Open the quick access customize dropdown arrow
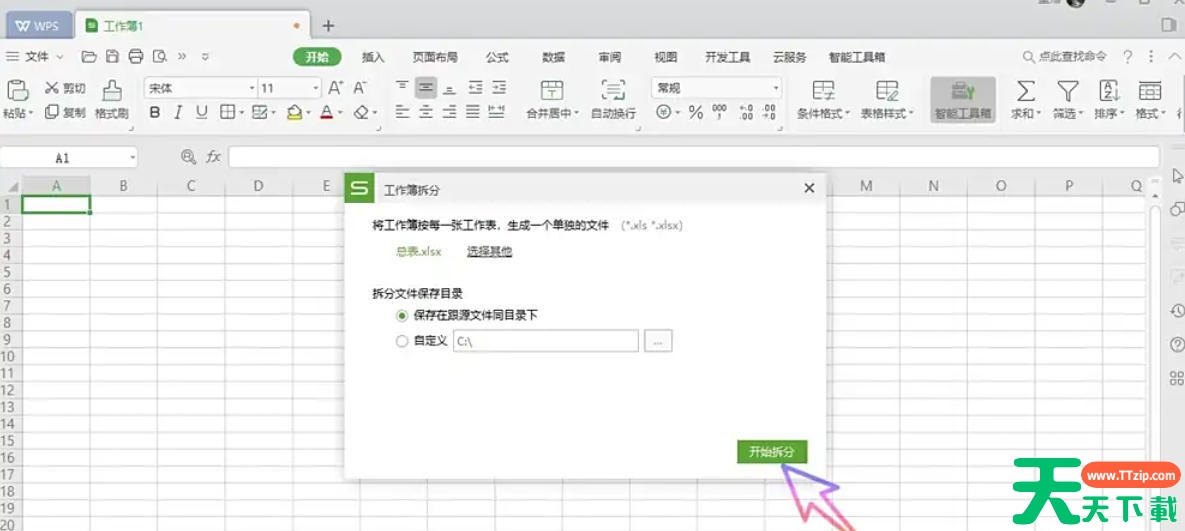This screenshot has width=1185, height=531. 205,57
